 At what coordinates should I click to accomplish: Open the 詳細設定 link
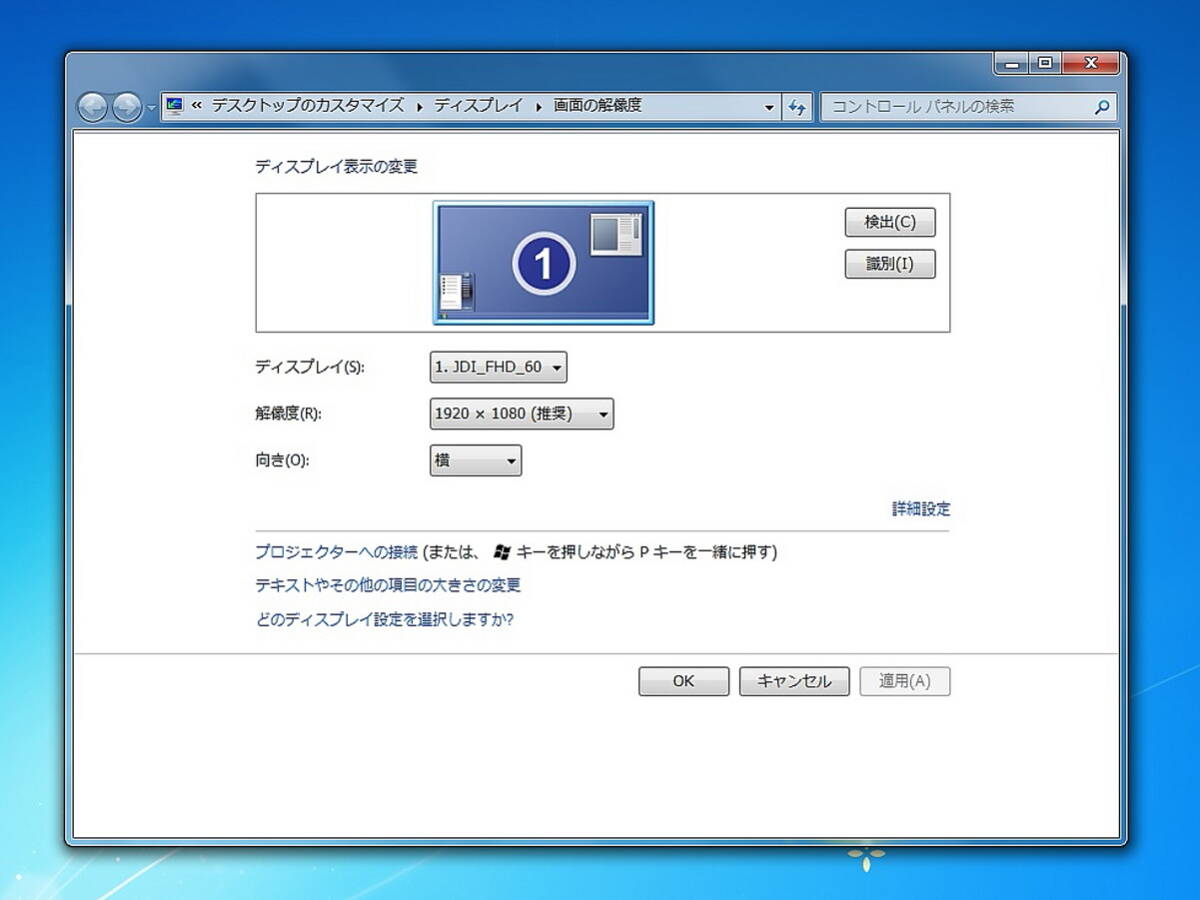[x=921, y=509]
